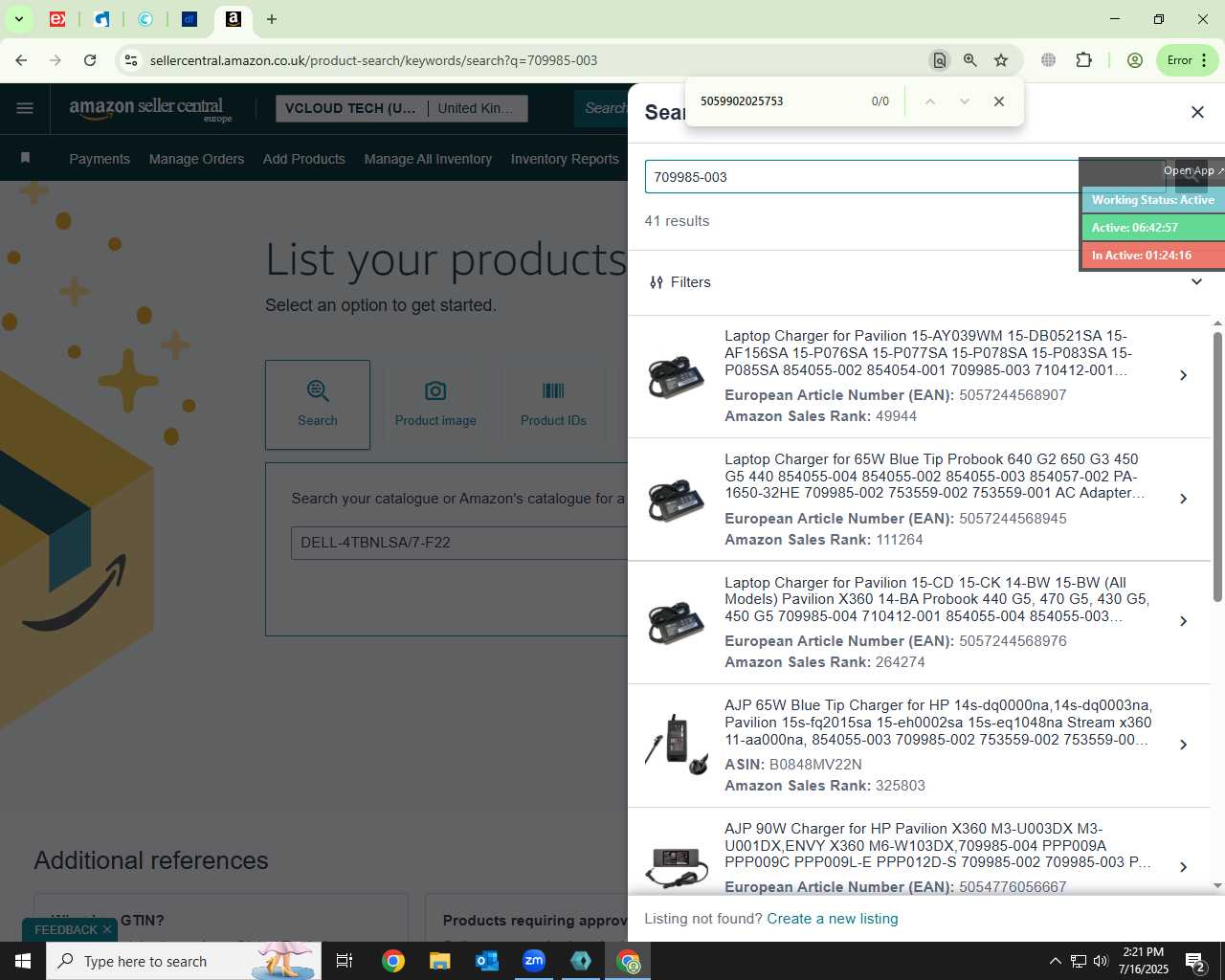Click Open App in the tracker widget
The image size is (1225, 980).
click(1192, 170)
